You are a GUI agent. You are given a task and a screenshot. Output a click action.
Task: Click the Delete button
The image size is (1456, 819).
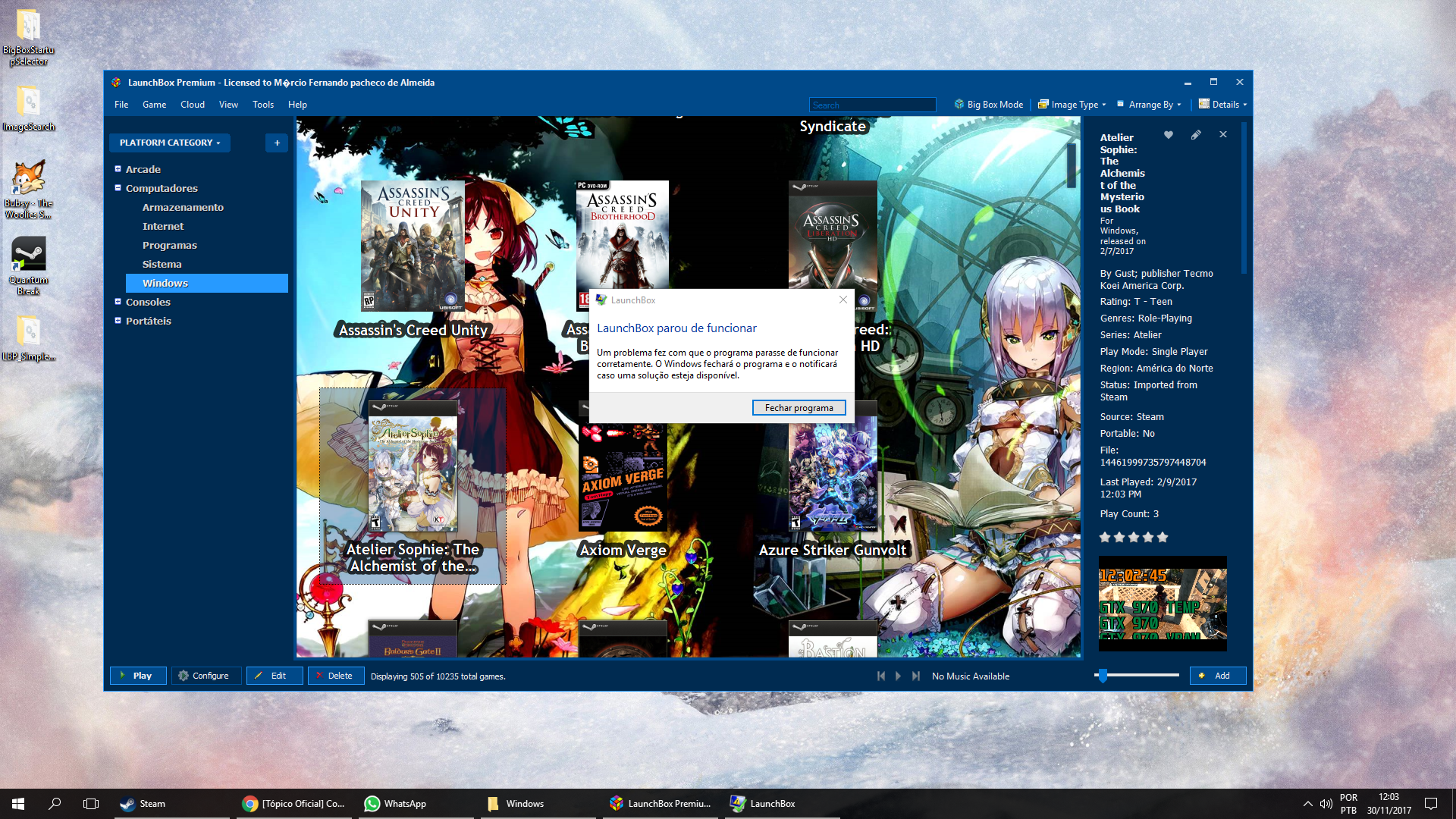coord(336,676)
